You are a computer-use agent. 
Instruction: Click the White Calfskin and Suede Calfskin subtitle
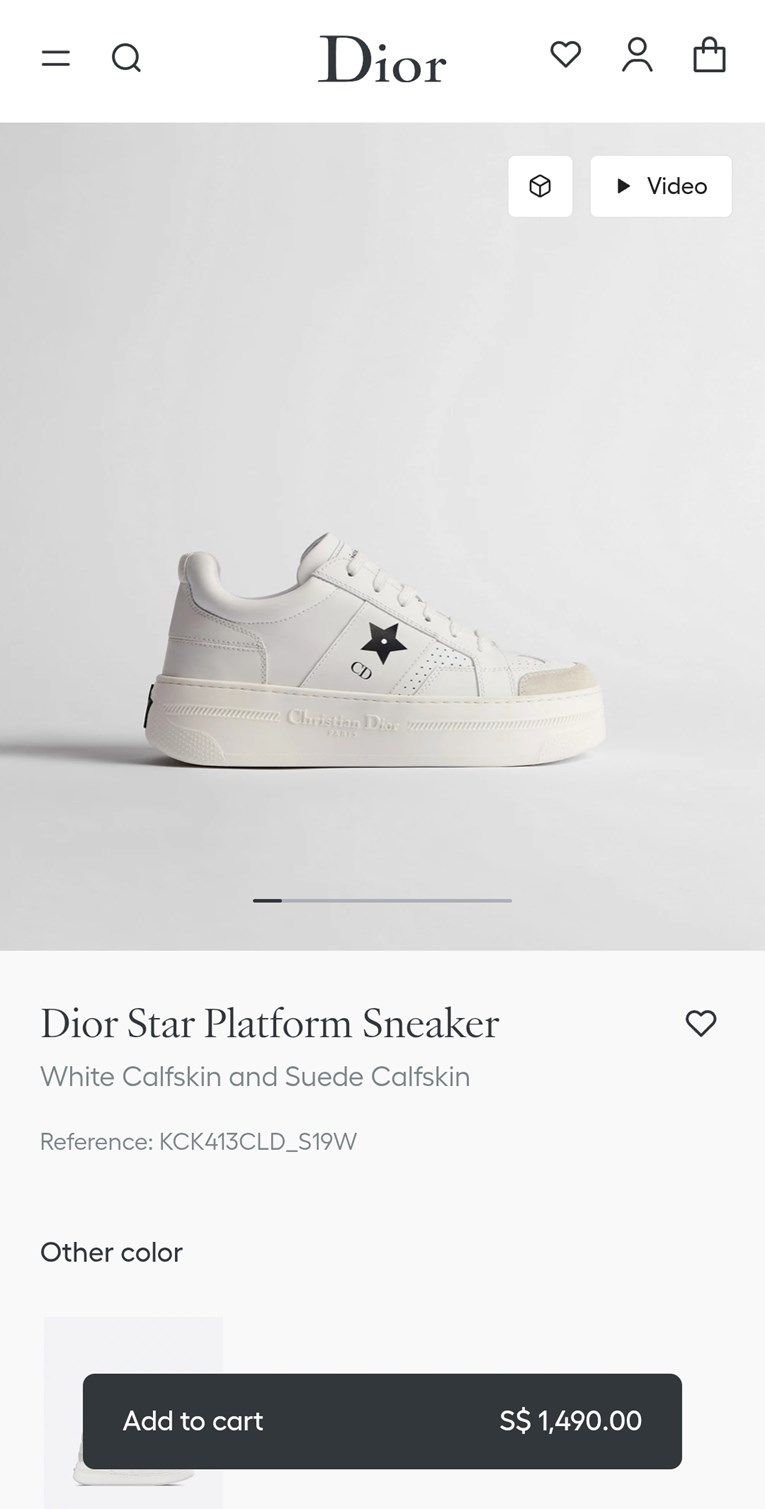pos(255,1077)
